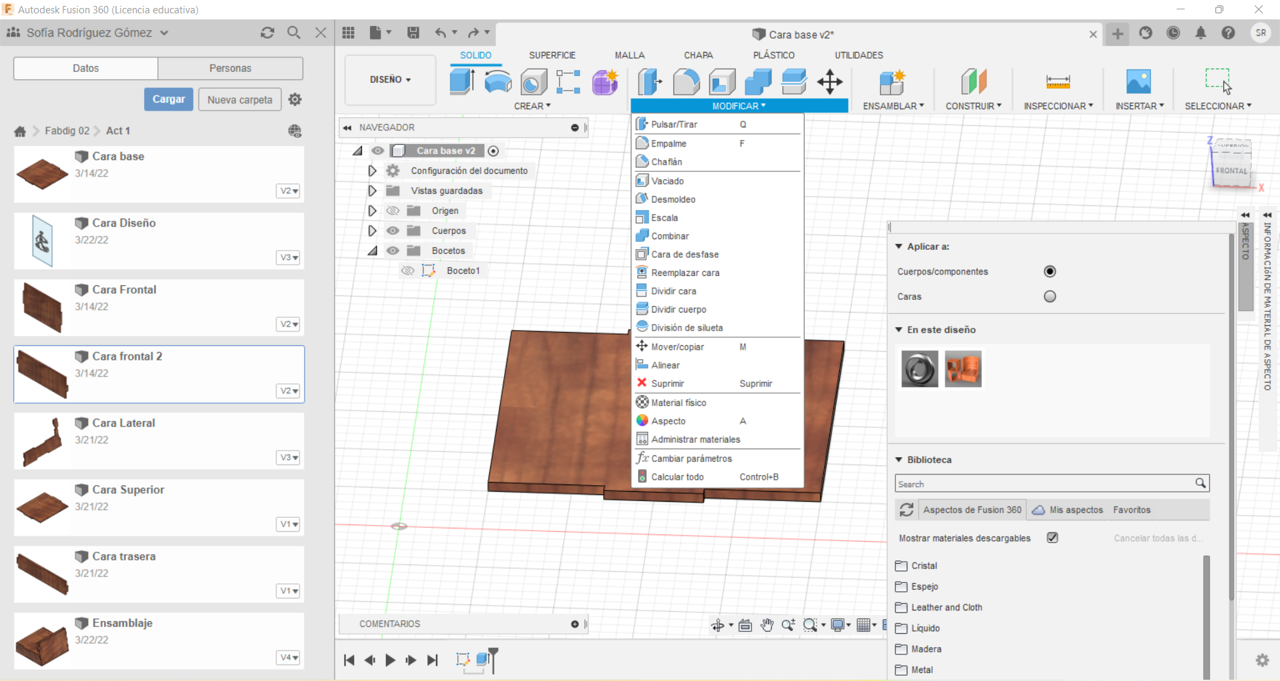The image size is (1280, 681).
Task: Expand the Origen tree node
Action: [x=372, y=211]
